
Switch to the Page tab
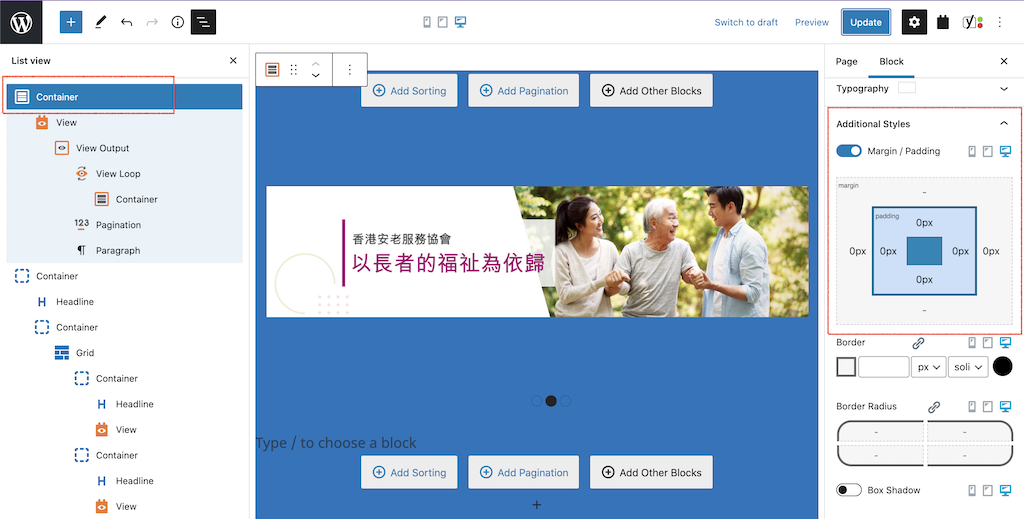(846, 61)
